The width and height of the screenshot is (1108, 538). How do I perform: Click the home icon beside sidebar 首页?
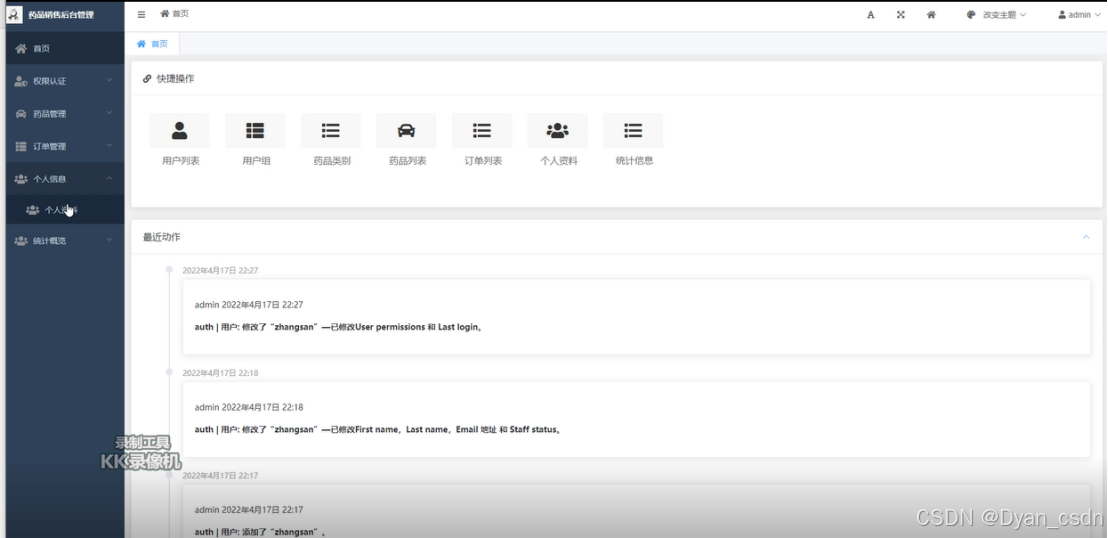coord(21,49)
